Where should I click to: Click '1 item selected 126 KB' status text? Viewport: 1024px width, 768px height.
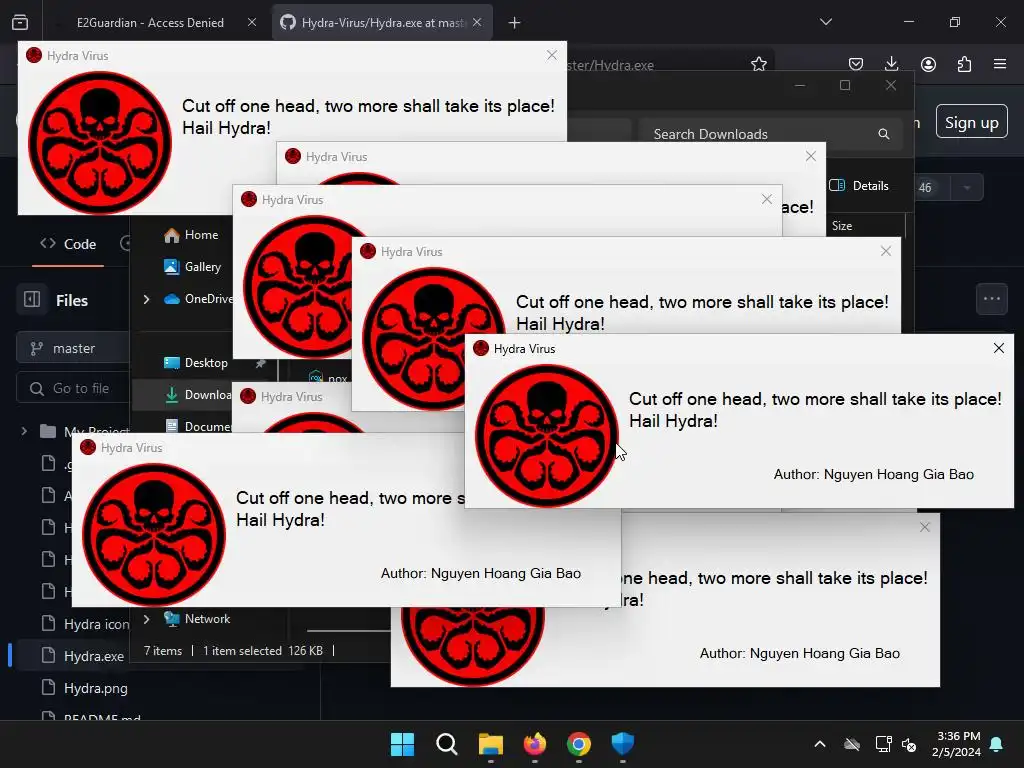coord(263,651)
